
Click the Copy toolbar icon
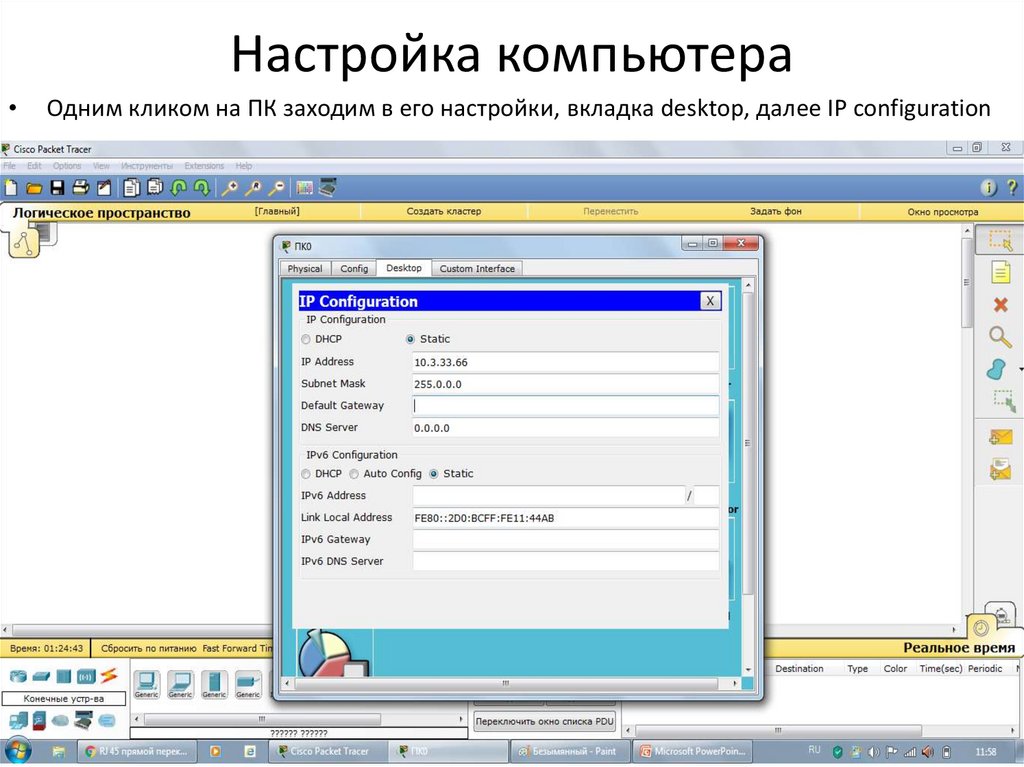[131, 188]
